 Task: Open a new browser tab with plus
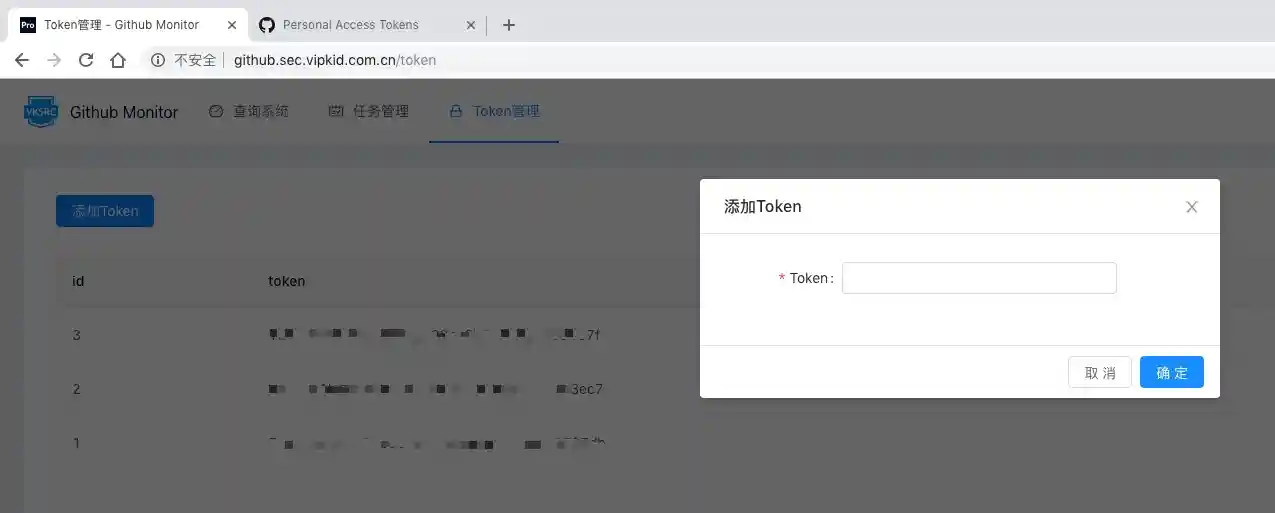coord(509,25)
